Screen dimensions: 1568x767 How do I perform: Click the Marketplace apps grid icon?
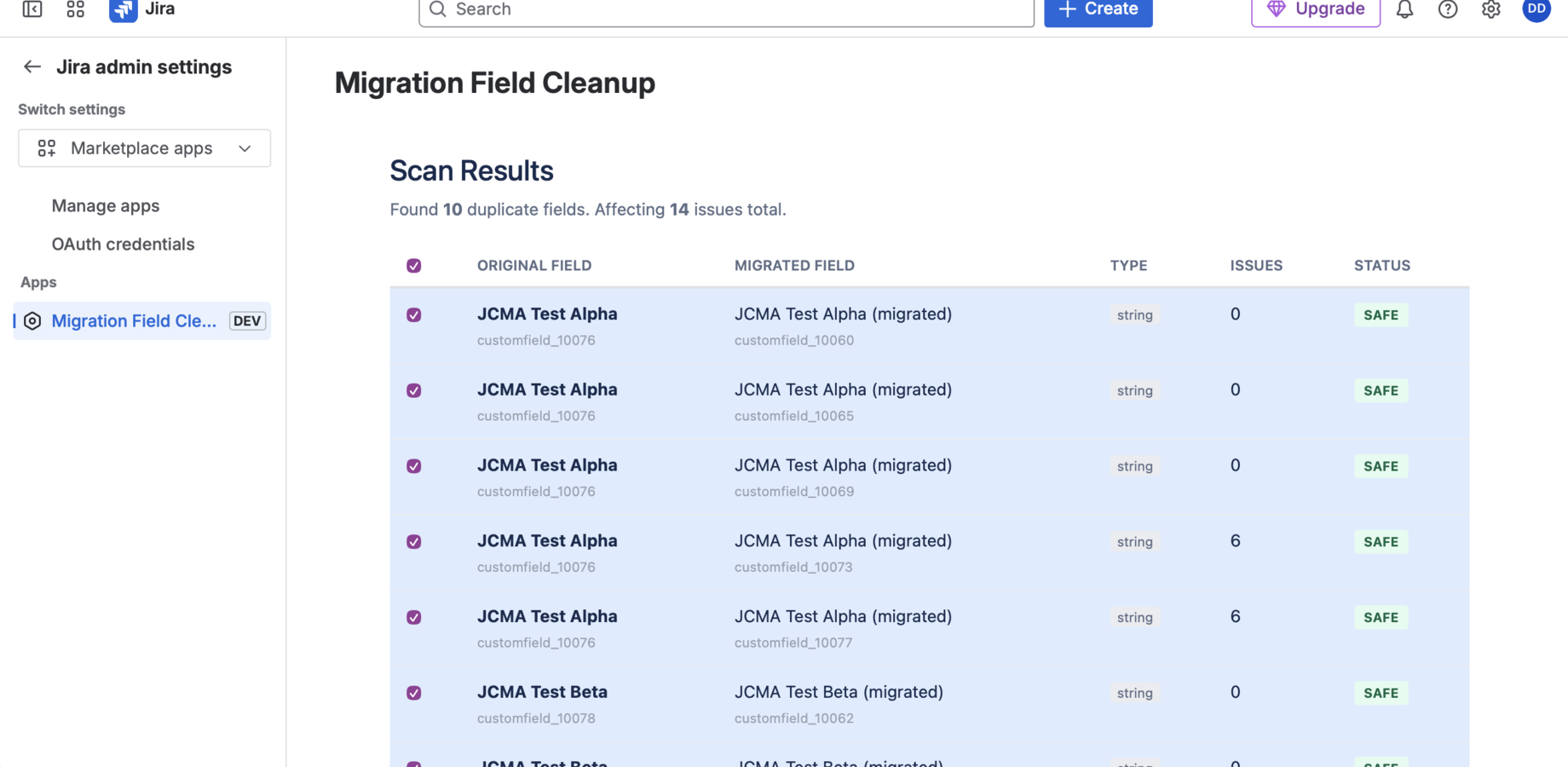(46, 147)
